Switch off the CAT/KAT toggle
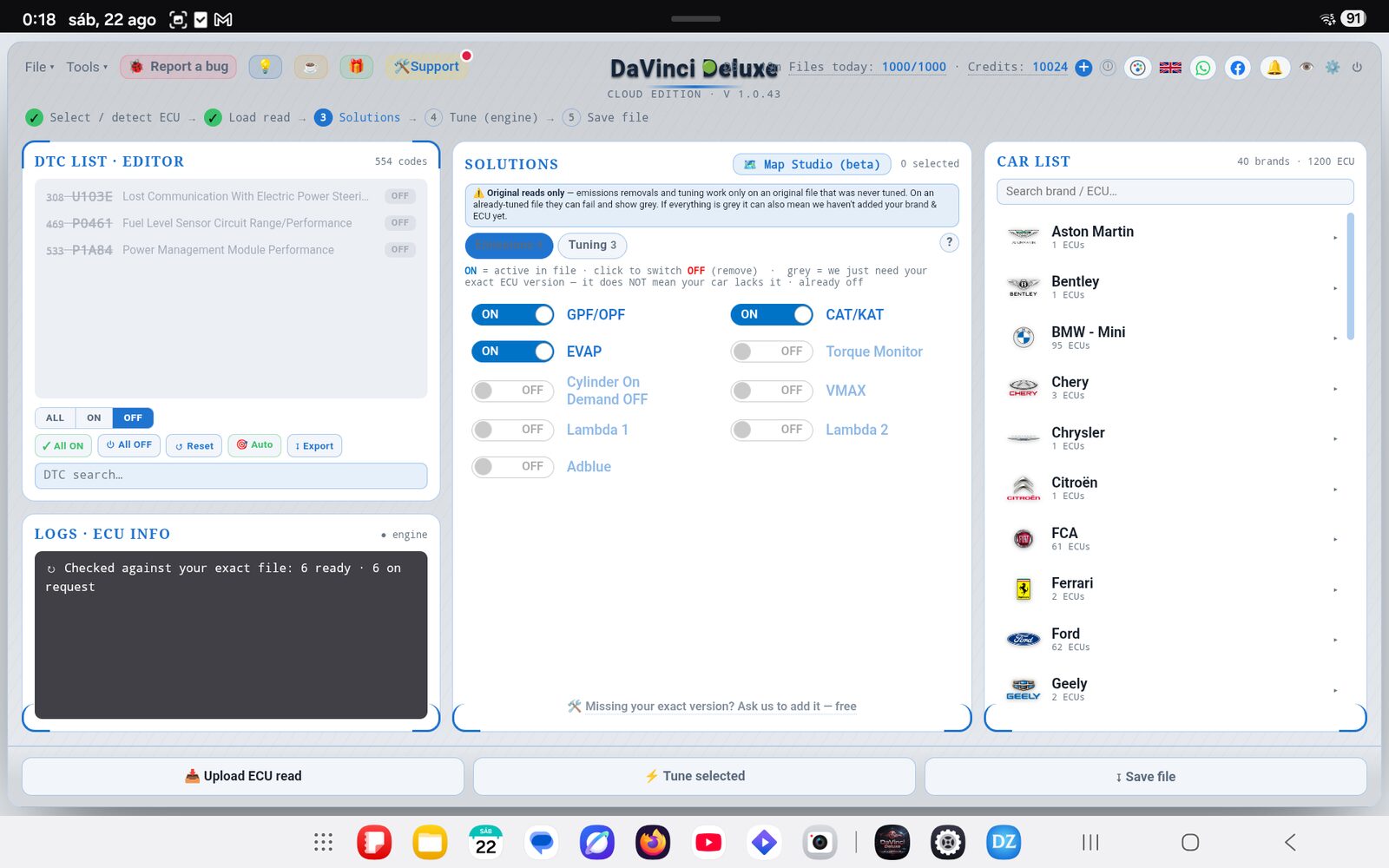1389x868 pixels. coord(772,314)
